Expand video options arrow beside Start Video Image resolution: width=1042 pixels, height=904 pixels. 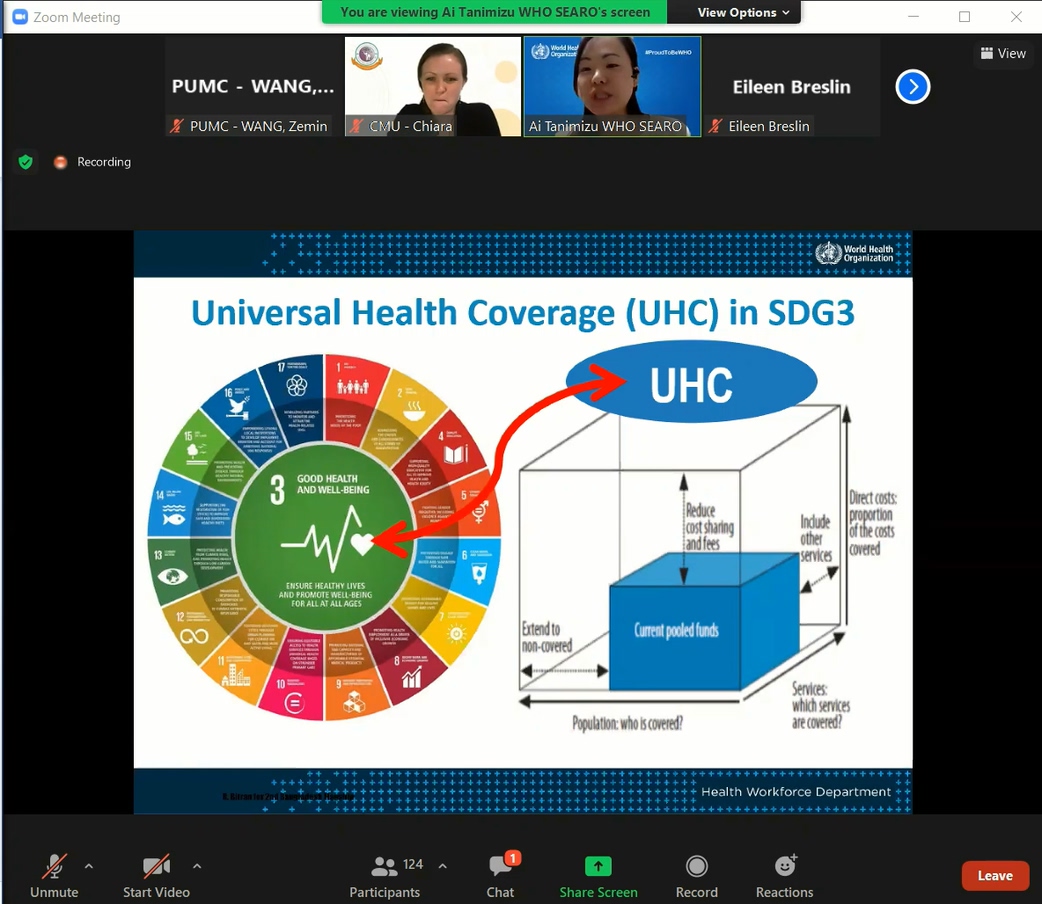(x=197, y=866)
